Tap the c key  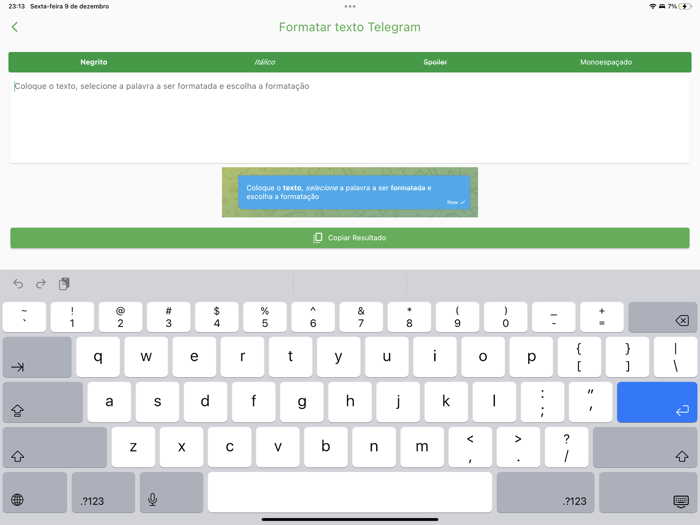tap(229, 447)
